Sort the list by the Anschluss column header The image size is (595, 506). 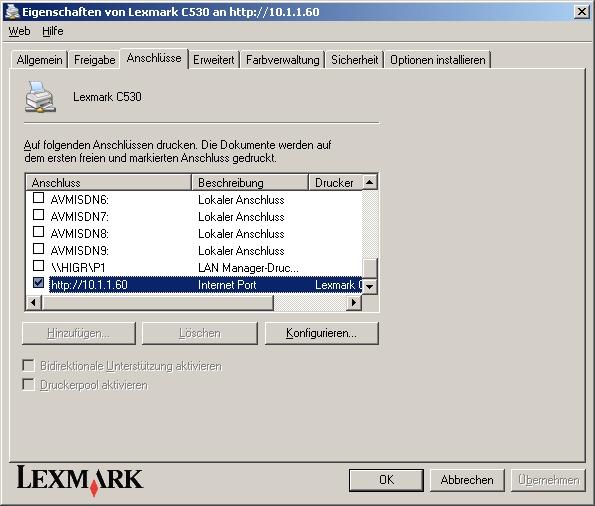tap(109, 183)
